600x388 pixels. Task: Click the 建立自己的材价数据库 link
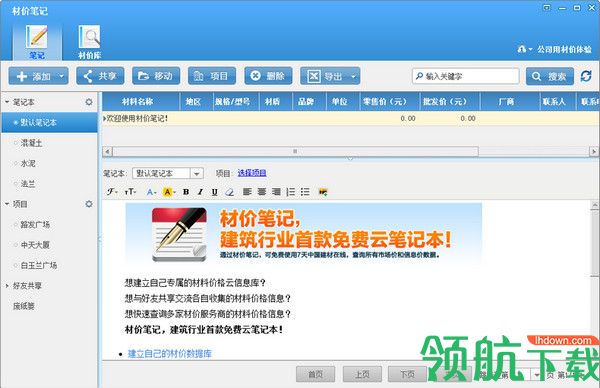click(x=170, y=353)
